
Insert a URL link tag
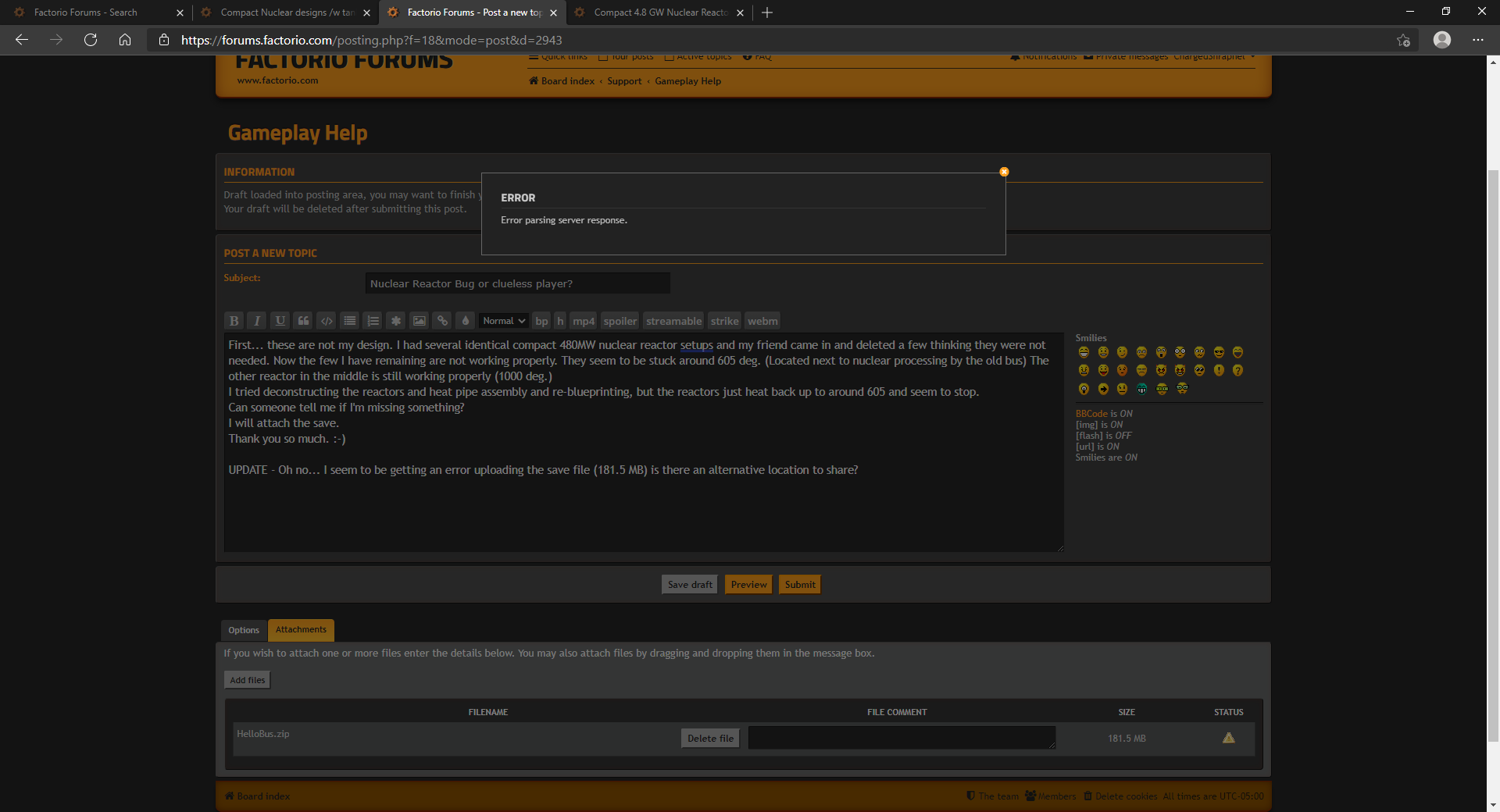442,321
